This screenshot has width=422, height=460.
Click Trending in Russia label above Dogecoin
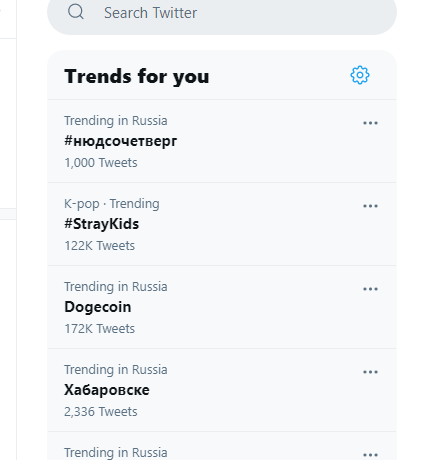tap(116, 287)
